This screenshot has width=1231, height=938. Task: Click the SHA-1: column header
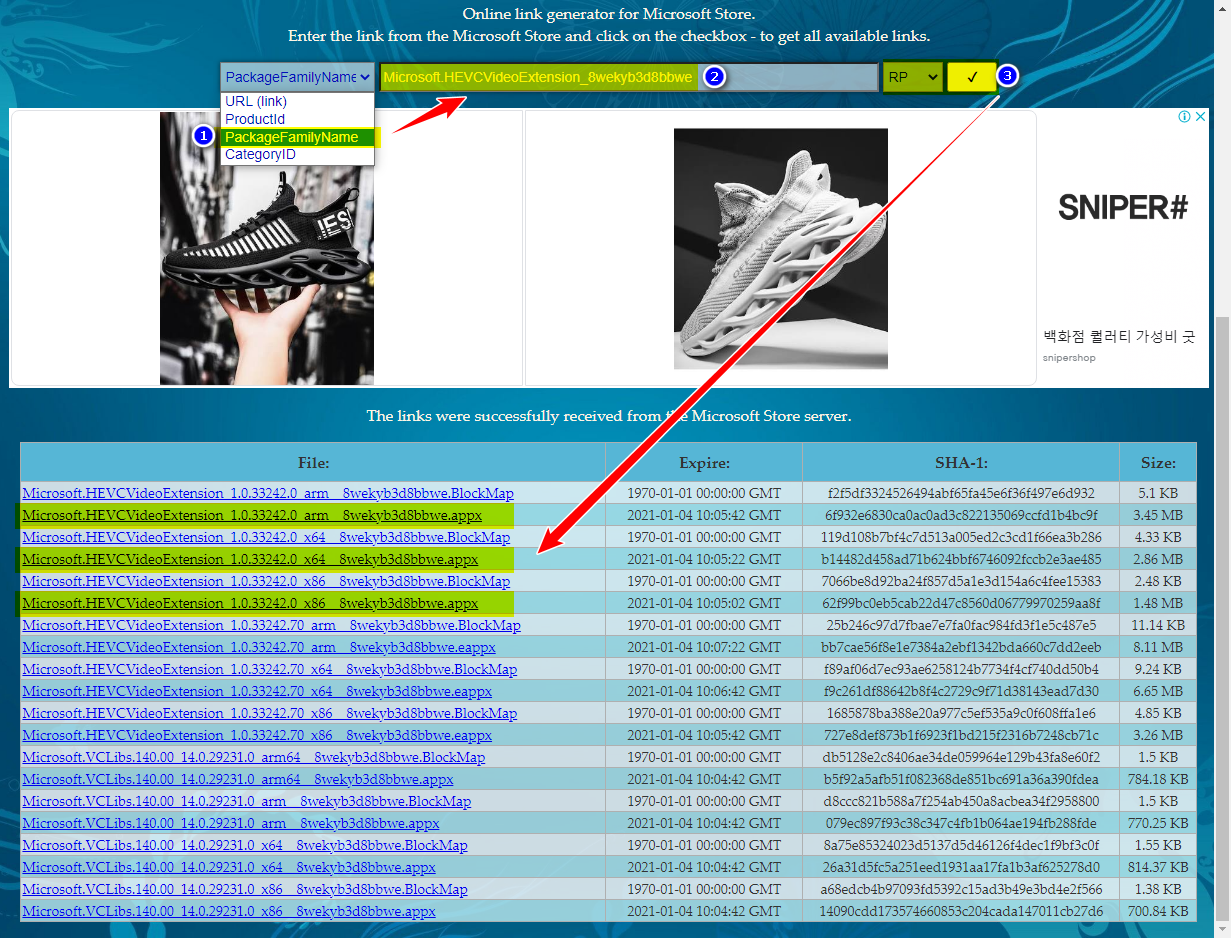click(961, 463)
